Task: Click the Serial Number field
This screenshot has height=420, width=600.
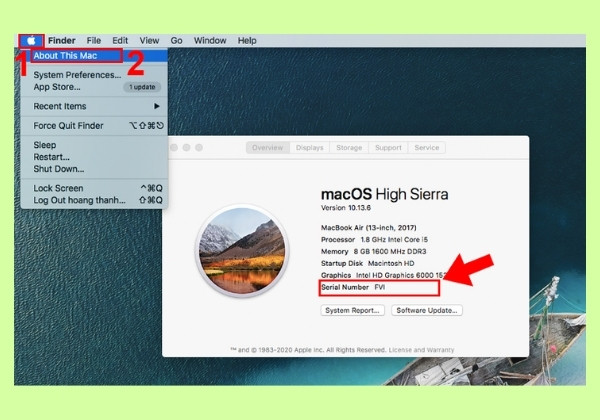Action: [x=379, y=288]
